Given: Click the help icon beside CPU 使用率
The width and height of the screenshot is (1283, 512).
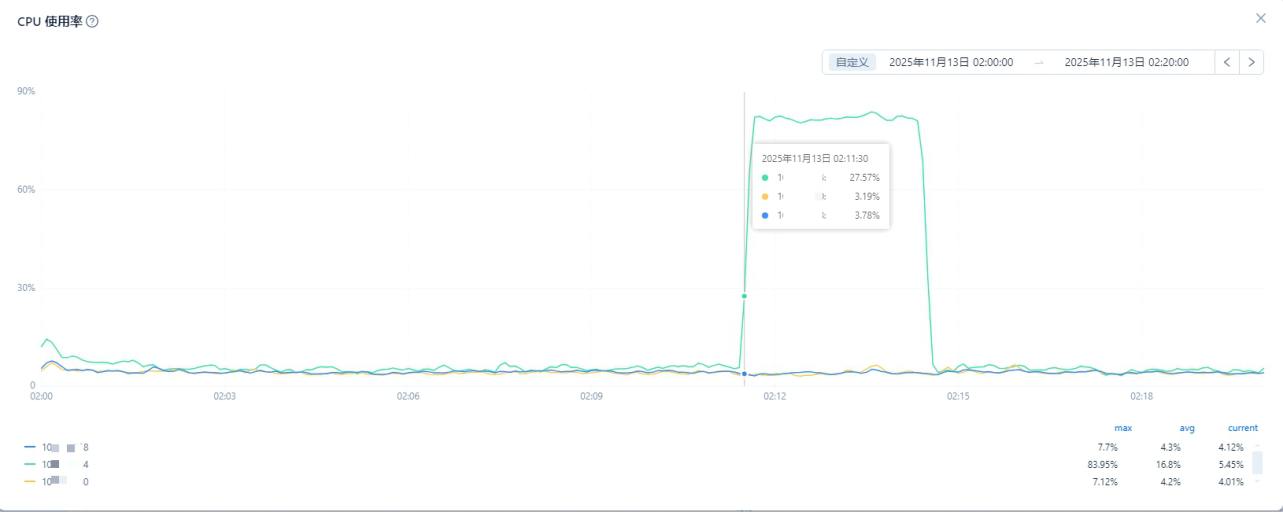Looking at the screenshot, I should point(92,22).
